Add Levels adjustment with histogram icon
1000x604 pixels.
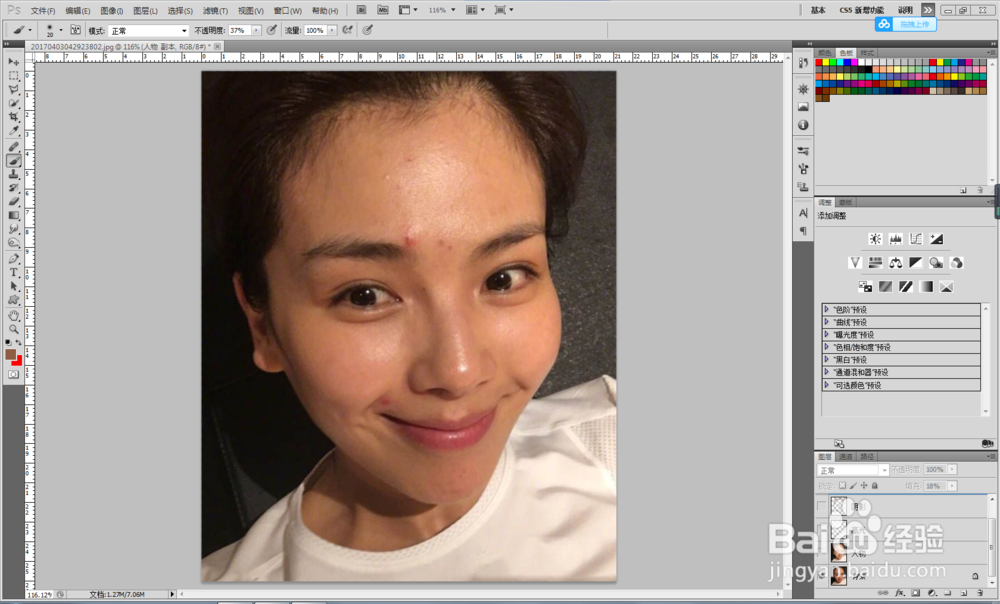click(x=895, y=239)
